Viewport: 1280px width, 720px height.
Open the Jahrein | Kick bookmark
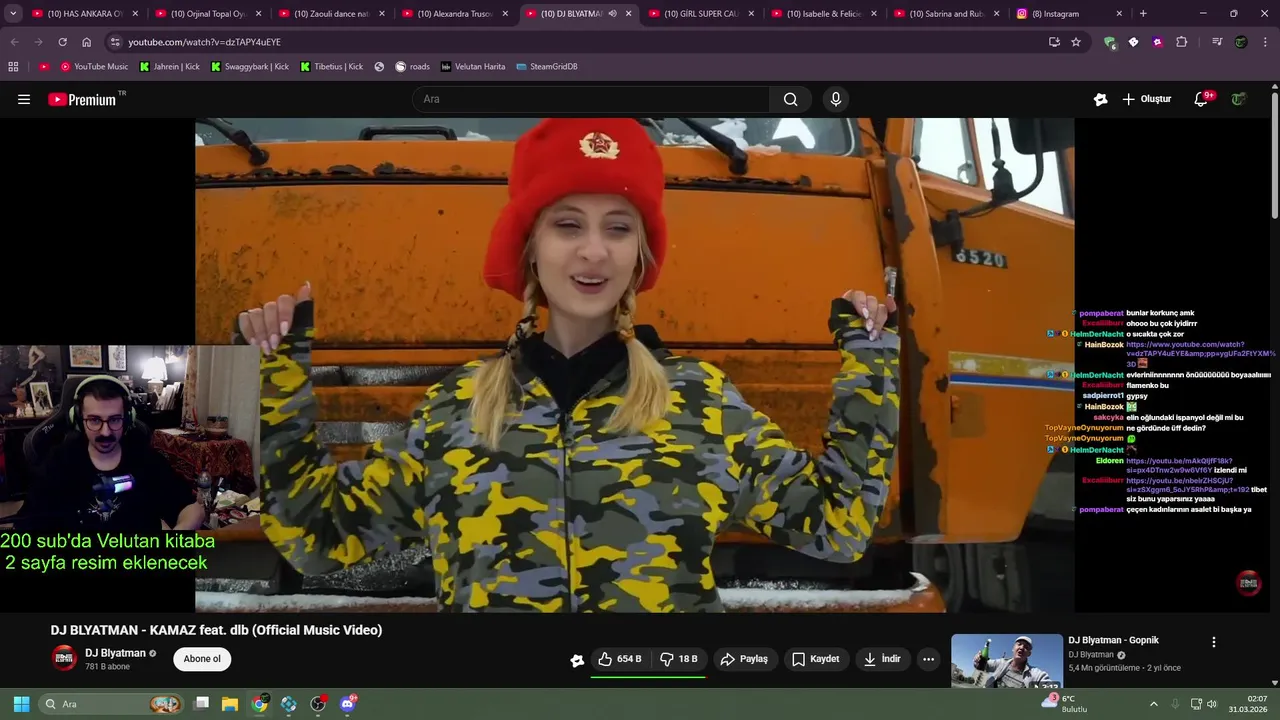coord(170,66)
